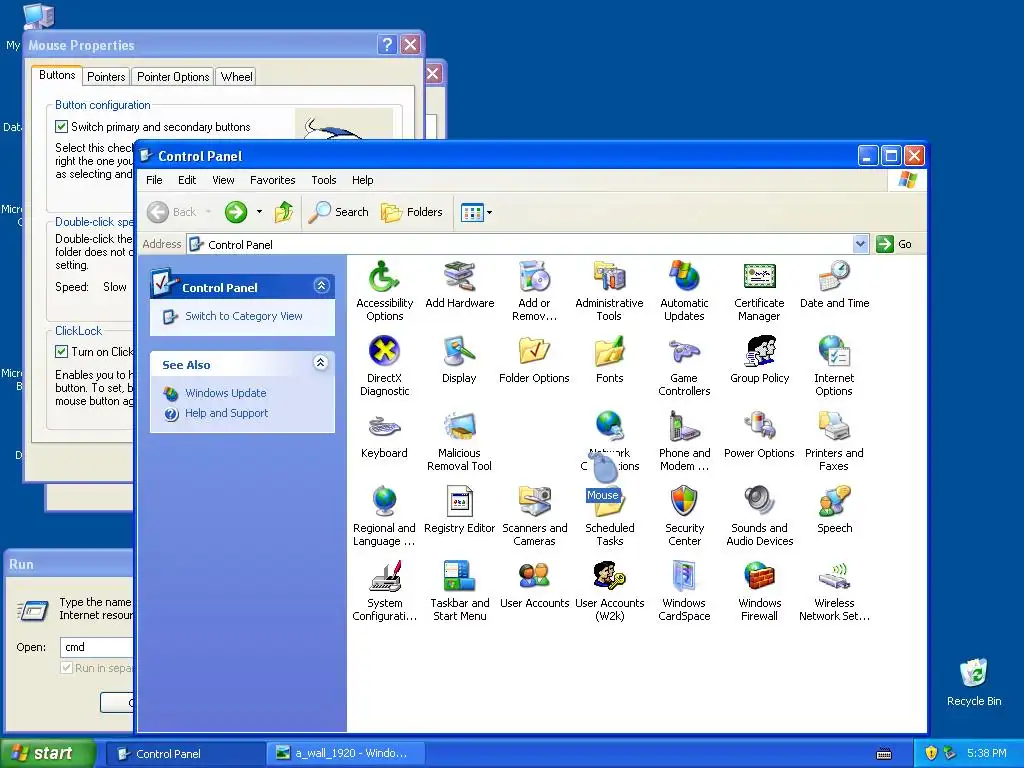
Task: Switch to Wheel tab in Mouse Properties
Action: (236, 77)
